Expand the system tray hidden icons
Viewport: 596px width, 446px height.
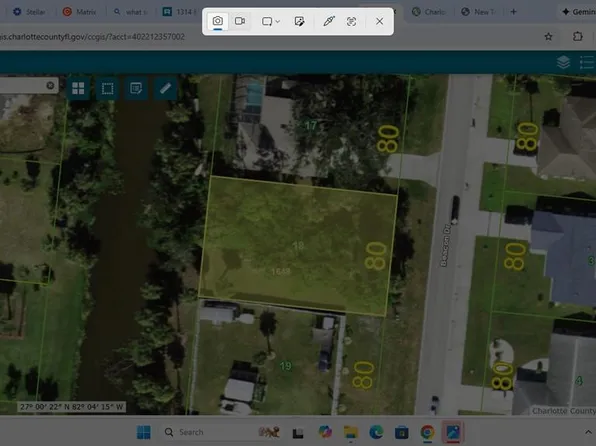[588, 432]
